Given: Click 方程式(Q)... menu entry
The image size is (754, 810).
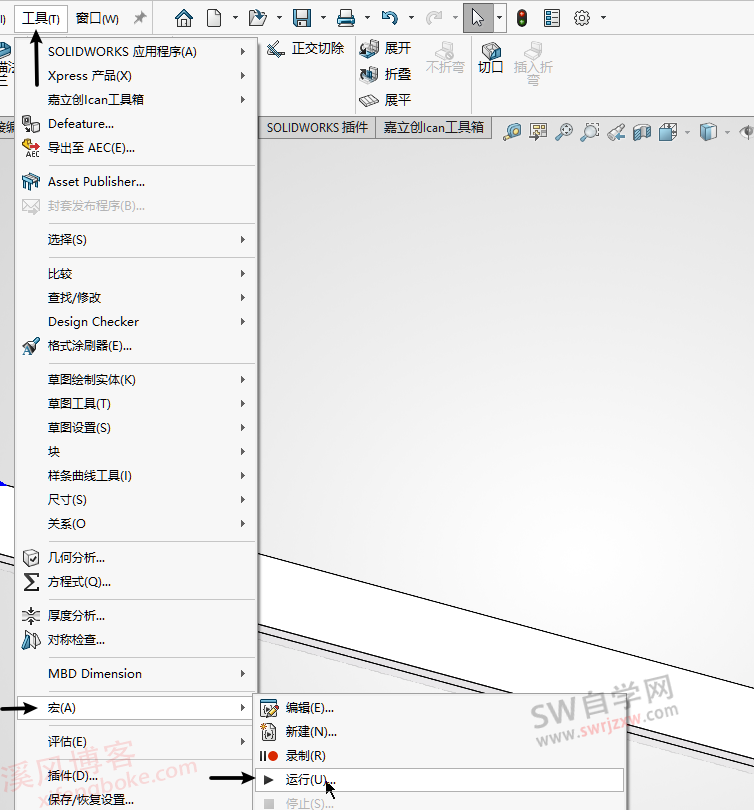Looking at the screenshot, I should pyautogui.click(x=137, y=582).
